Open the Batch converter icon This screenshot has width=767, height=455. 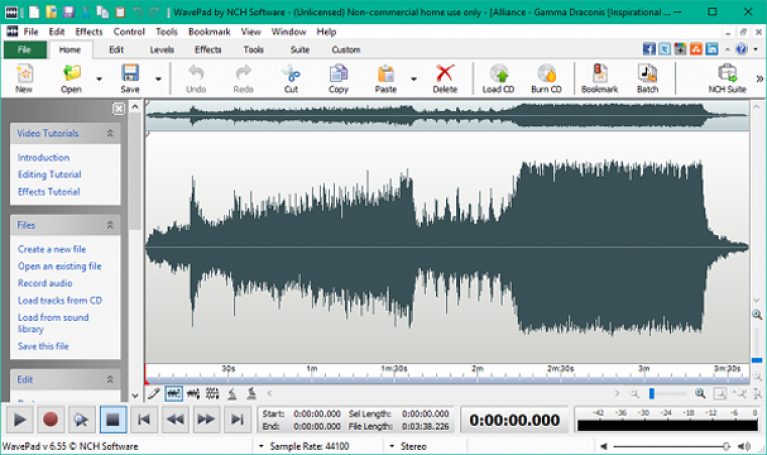click(647, 73)
